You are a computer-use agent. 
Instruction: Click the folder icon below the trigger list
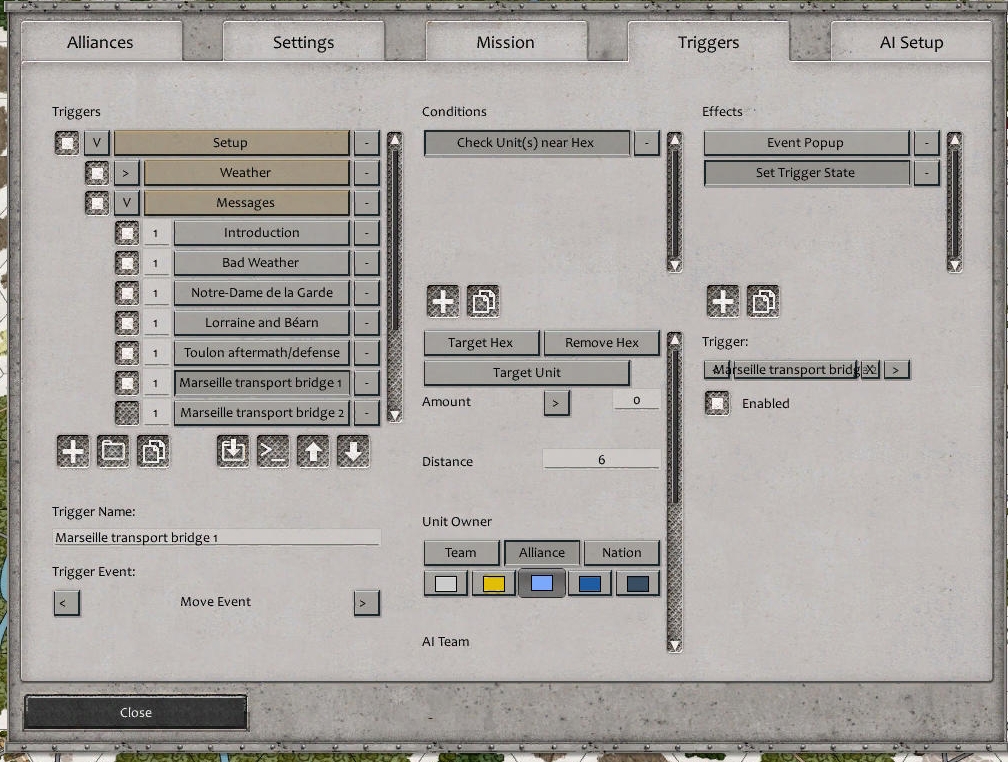113,451
